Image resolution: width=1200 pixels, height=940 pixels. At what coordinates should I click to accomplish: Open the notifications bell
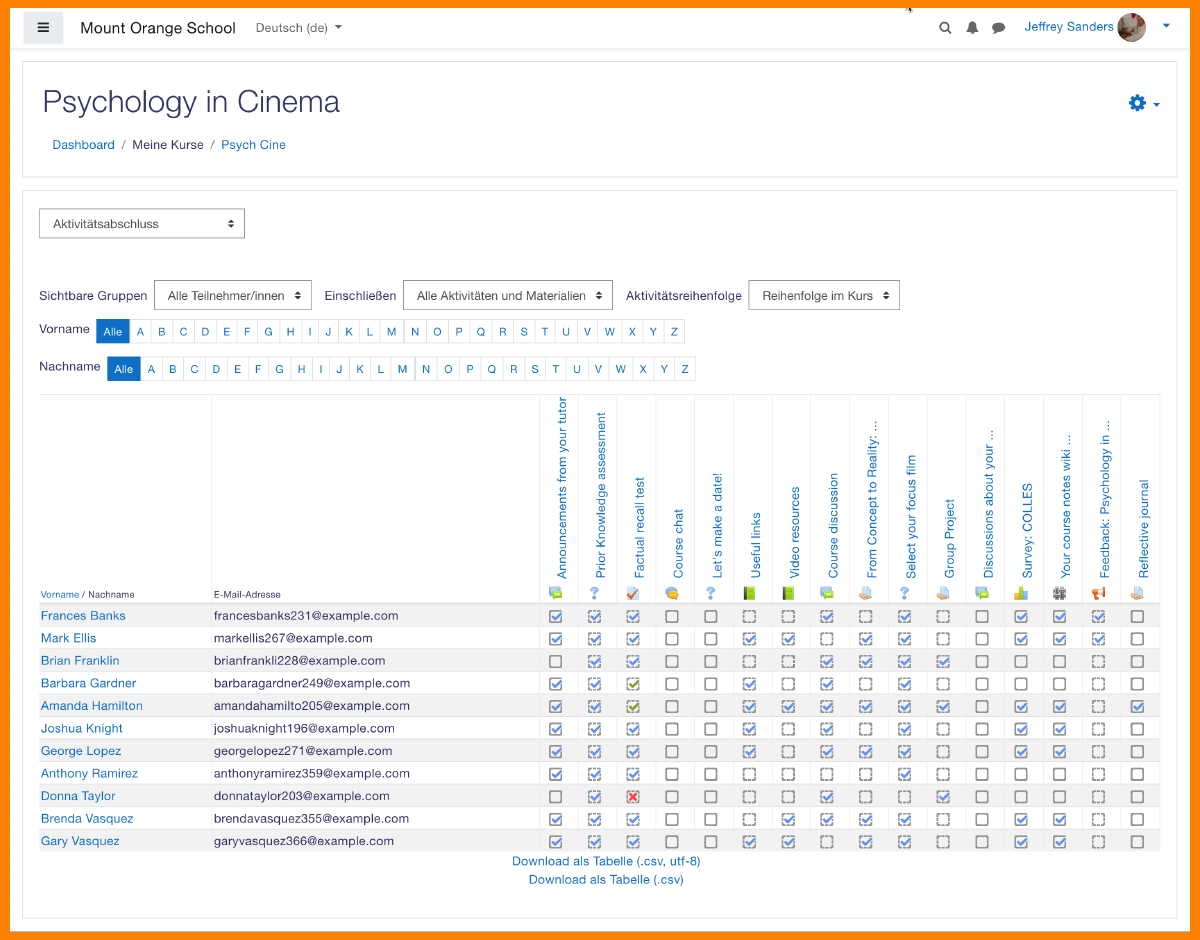[x=972, y=28]
